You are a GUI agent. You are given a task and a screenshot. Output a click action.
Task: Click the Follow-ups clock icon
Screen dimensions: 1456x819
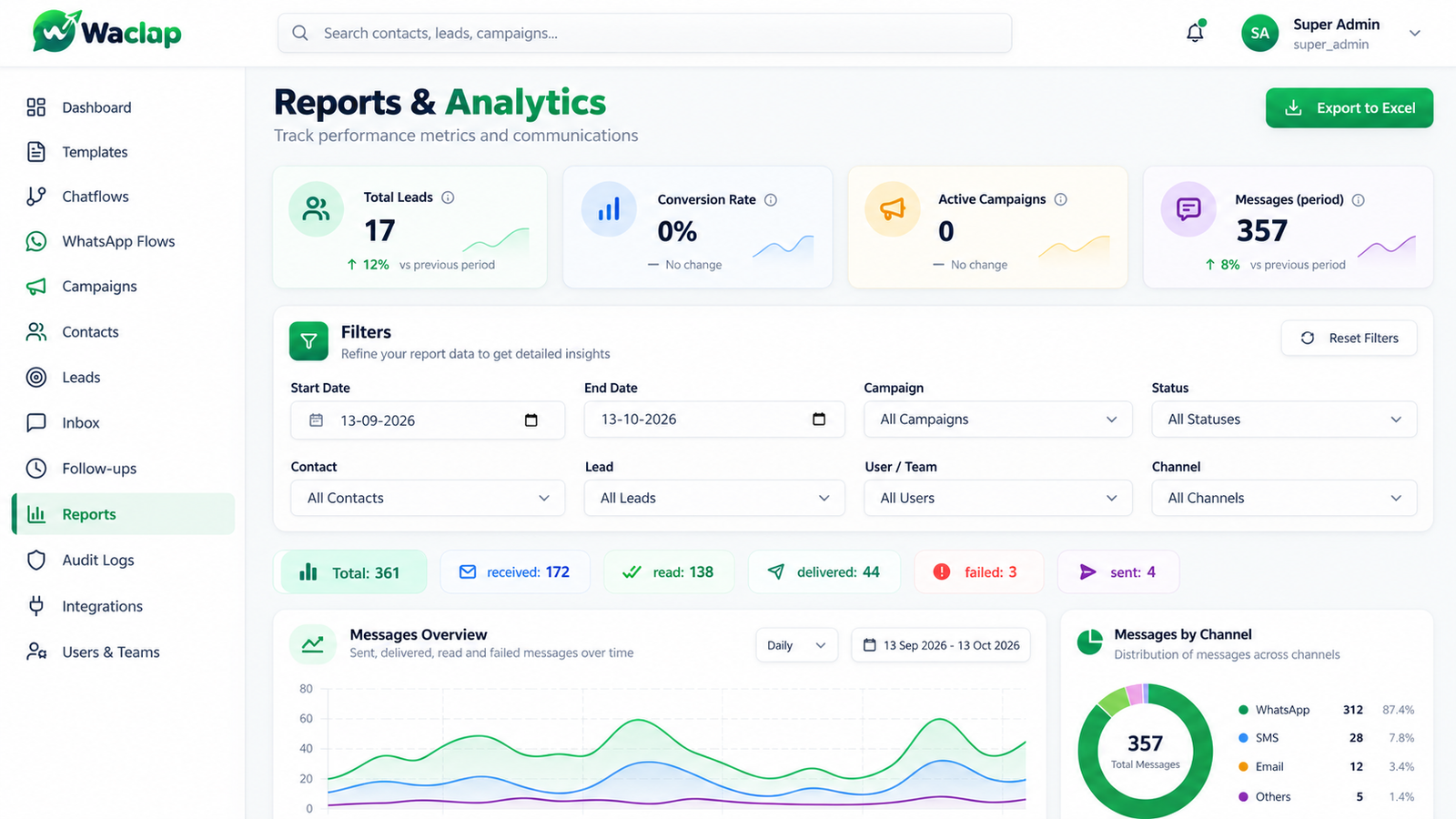[x=36, y=468]
